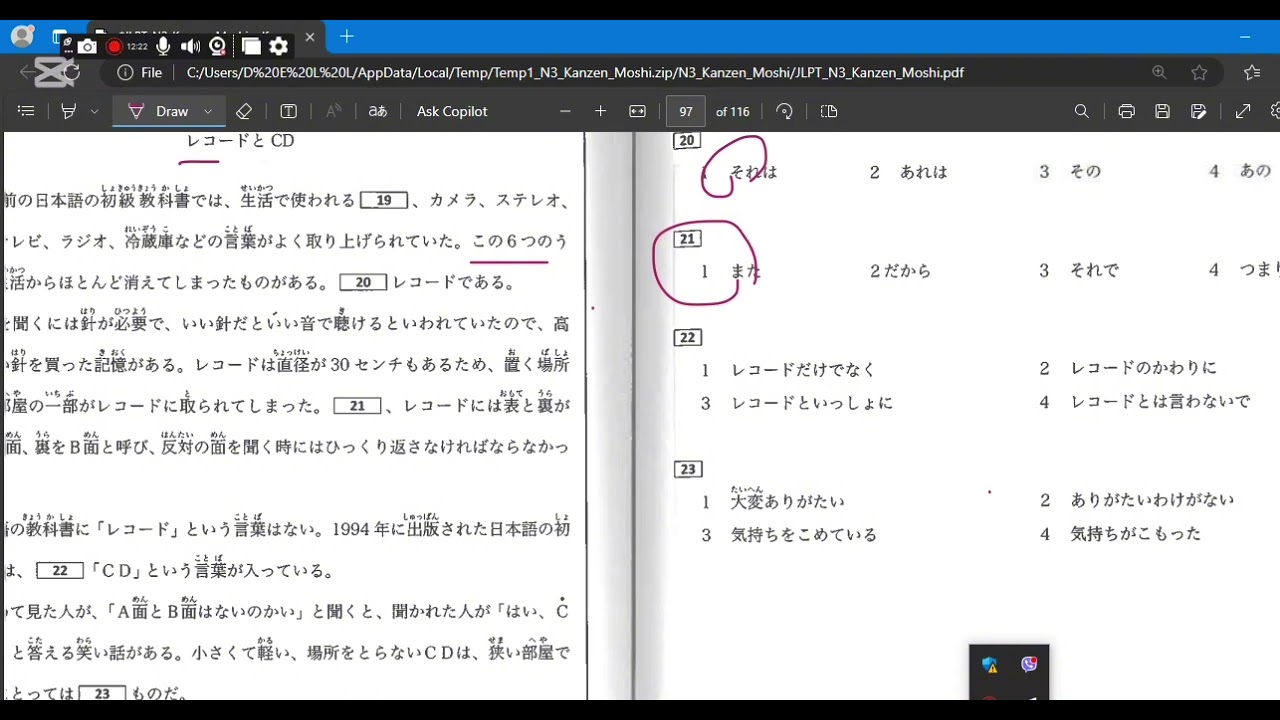The width and height of the screenshot is (1280, 720).
Task: Click the boxed number 19 in passage
Action: [x=383, y=200]
